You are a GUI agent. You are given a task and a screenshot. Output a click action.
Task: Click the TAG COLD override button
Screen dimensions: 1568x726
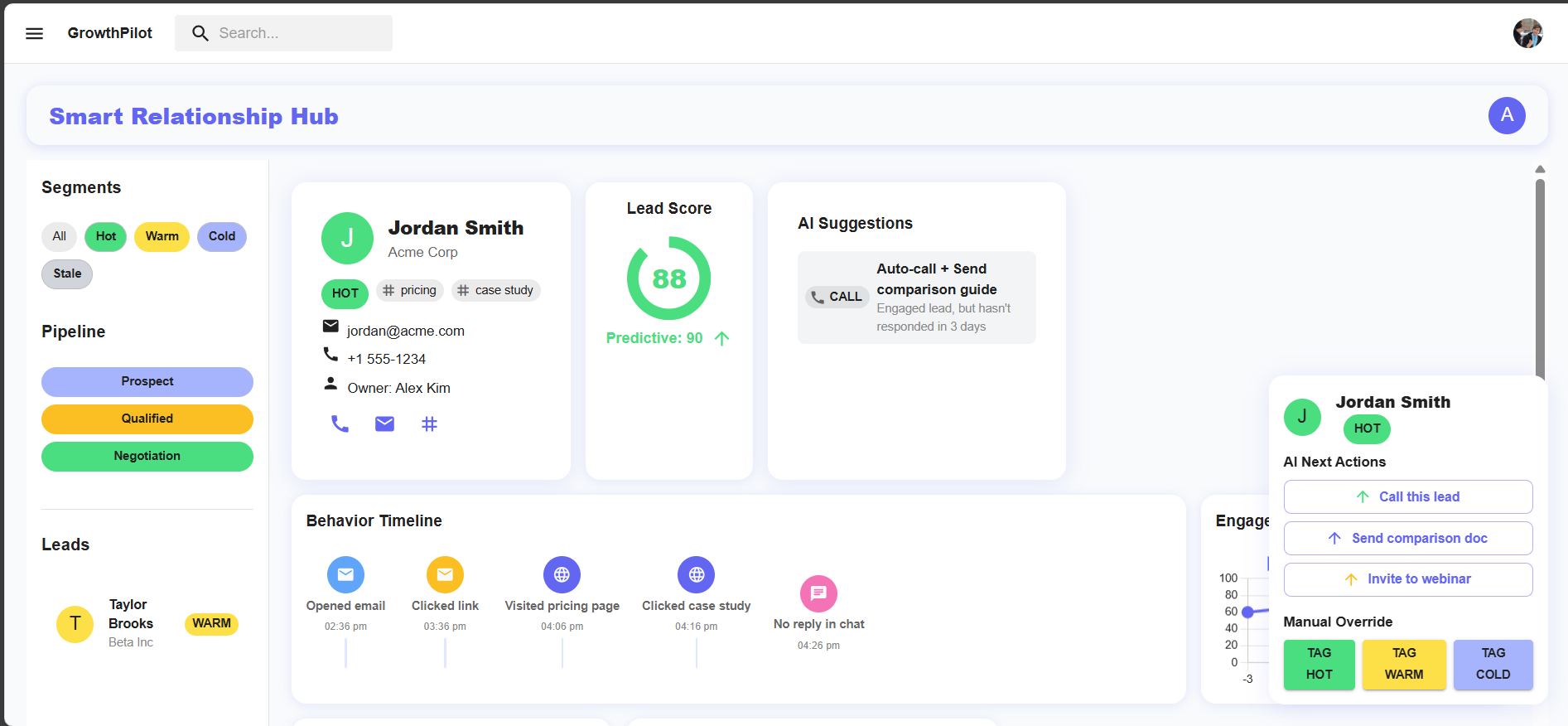1493,664
